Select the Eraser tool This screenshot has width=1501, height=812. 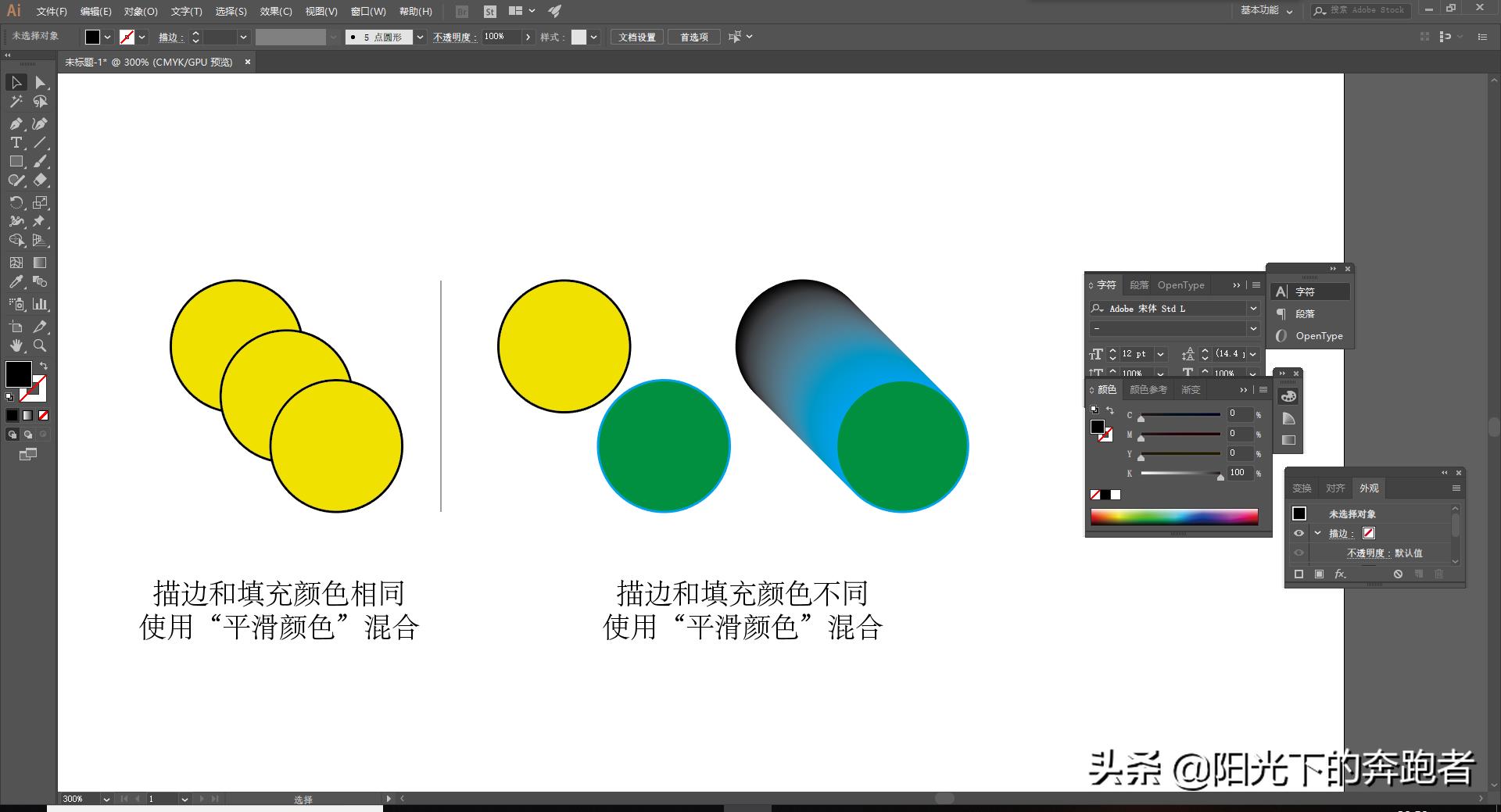40,180
